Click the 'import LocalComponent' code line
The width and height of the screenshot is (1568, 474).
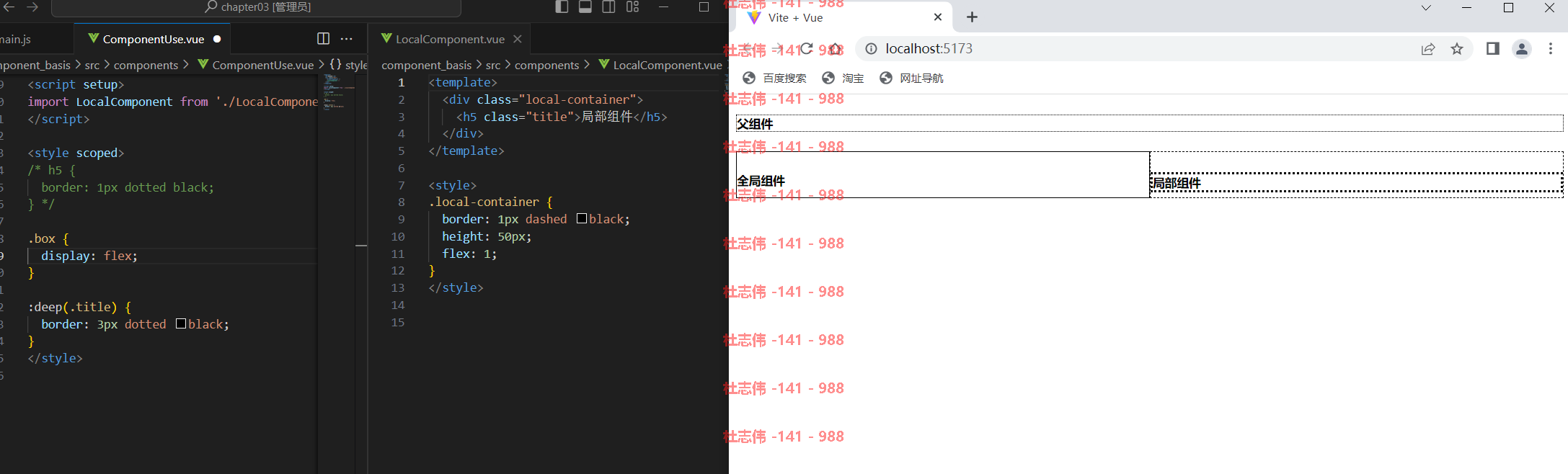[172, 102]
